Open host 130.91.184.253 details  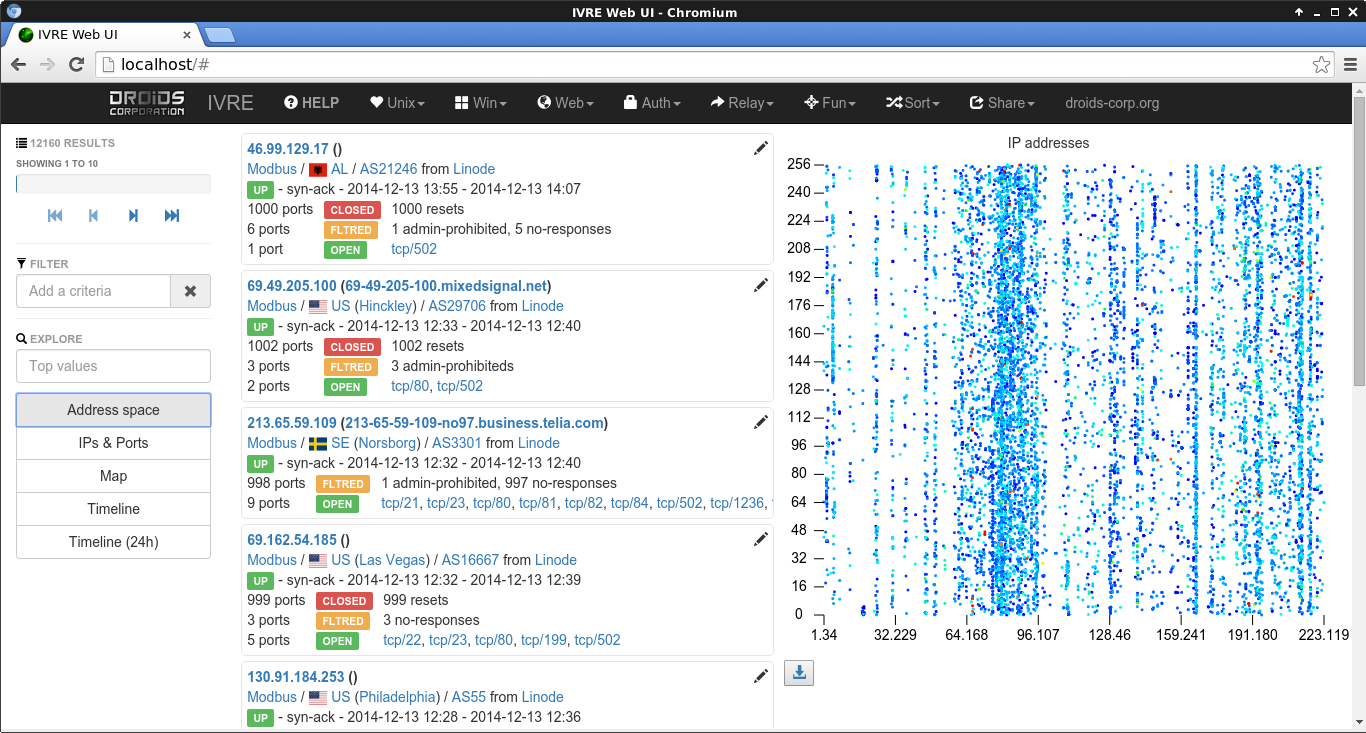click(296, 677)
